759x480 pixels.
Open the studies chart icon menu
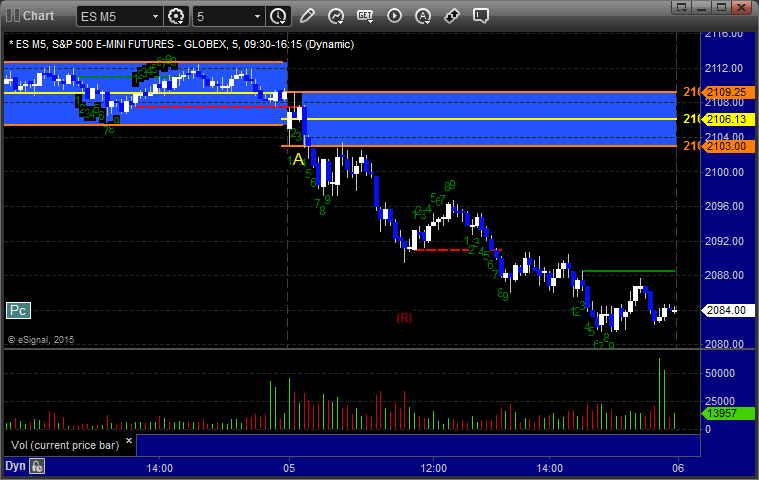coord(336,16)
